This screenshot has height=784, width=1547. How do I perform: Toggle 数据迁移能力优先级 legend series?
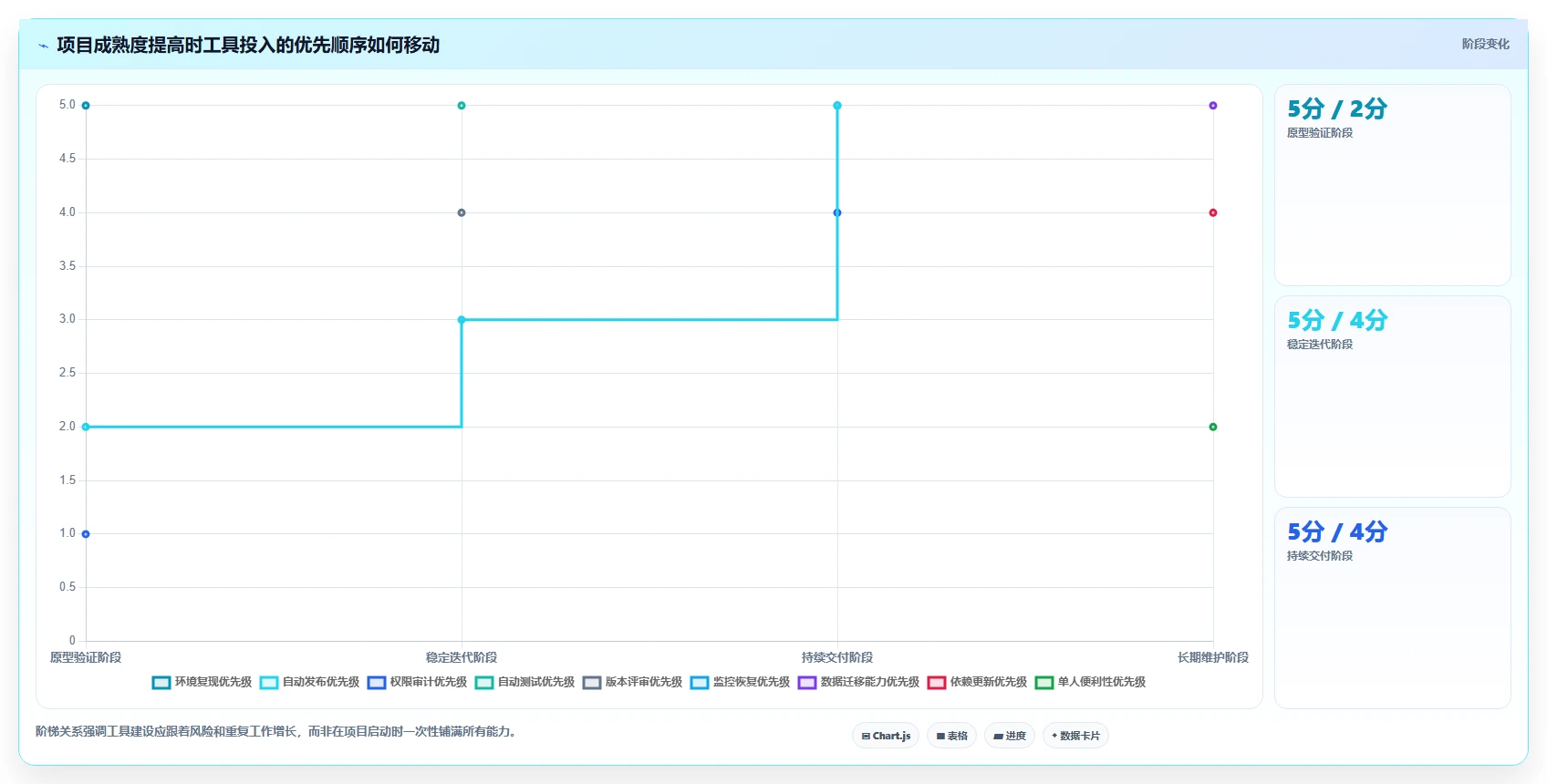tap(858, 682)
